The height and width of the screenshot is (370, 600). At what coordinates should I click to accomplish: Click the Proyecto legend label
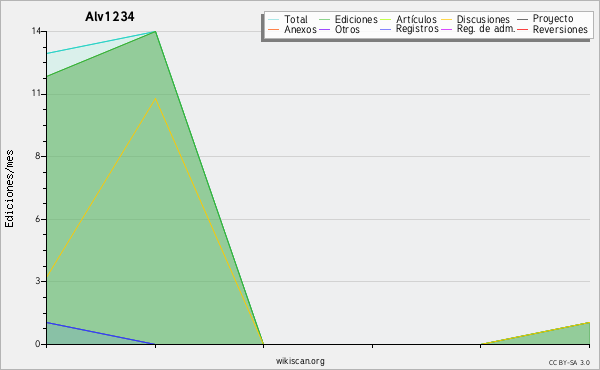click(x=553, y=19)
